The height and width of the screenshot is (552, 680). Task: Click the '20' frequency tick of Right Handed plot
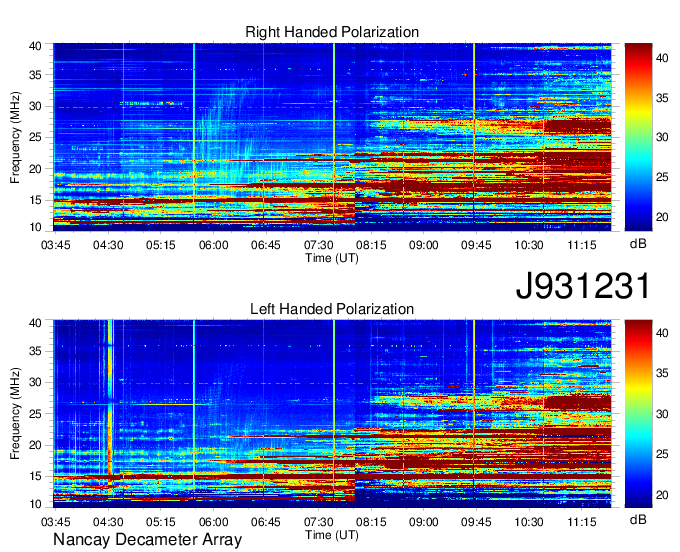(35, 169)
